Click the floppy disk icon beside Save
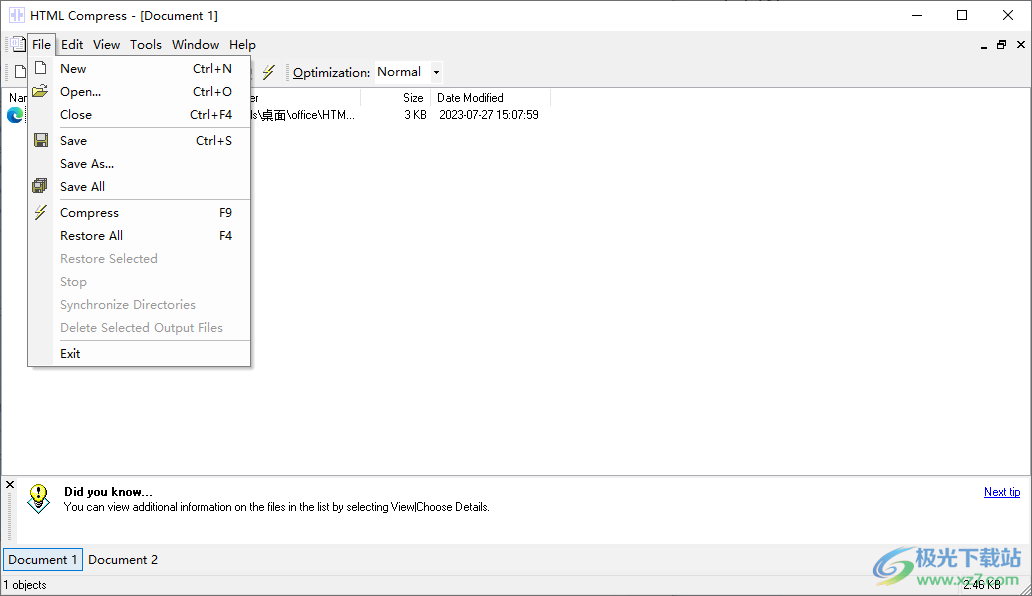Viewport: 1032px width, 596px height. pyautogui.click(x=41, y=141)
